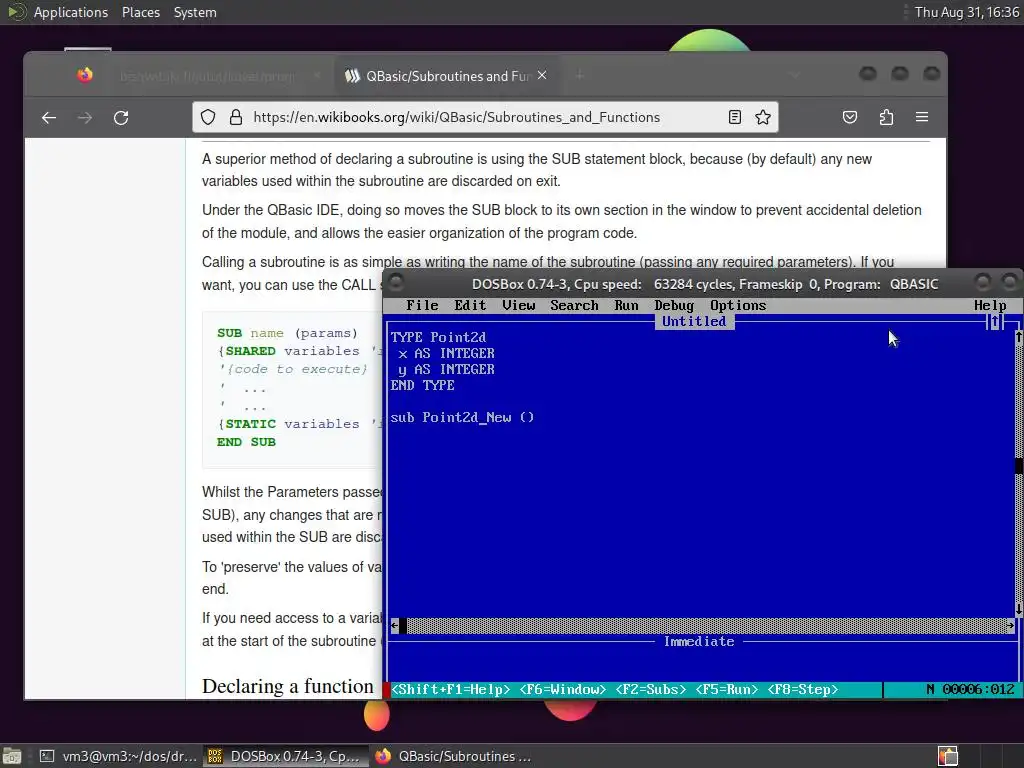Viewport: 1024px width, 768px height.
Task: Click QBasic horizontal scrollbar left arrow
Action: coord(394,626)
